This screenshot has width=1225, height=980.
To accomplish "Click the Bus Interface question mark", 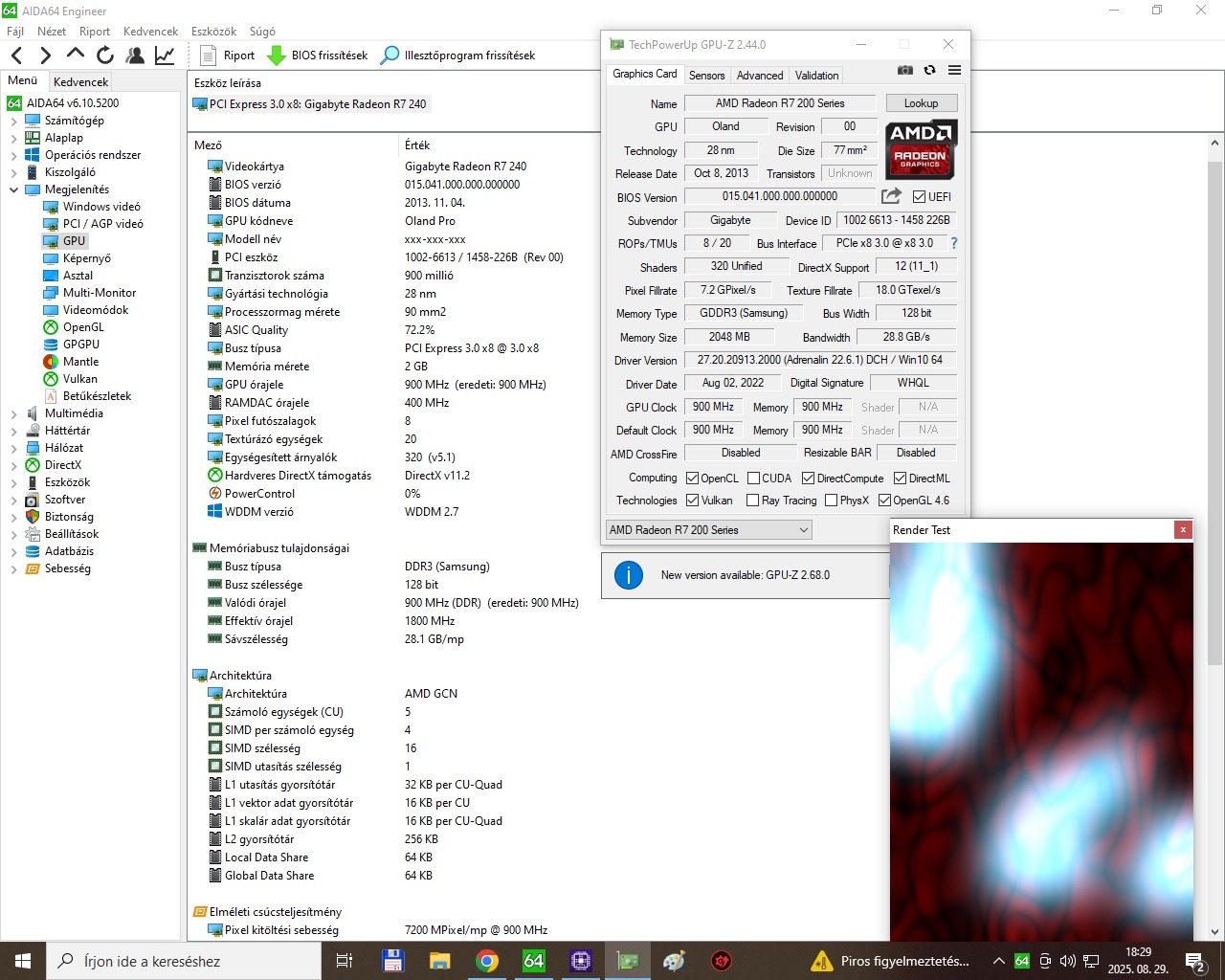I will (x=954, y=243).
